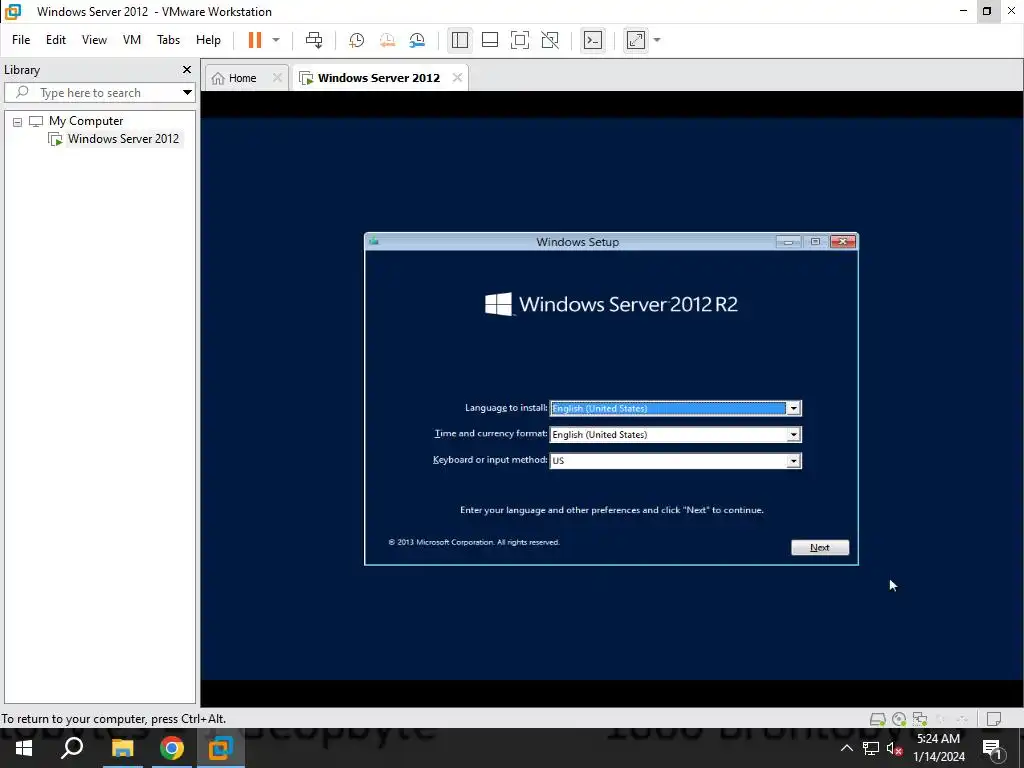Click the stretch guest display icon
Viewport: 1024px width, 768px height.
point(635,40)
